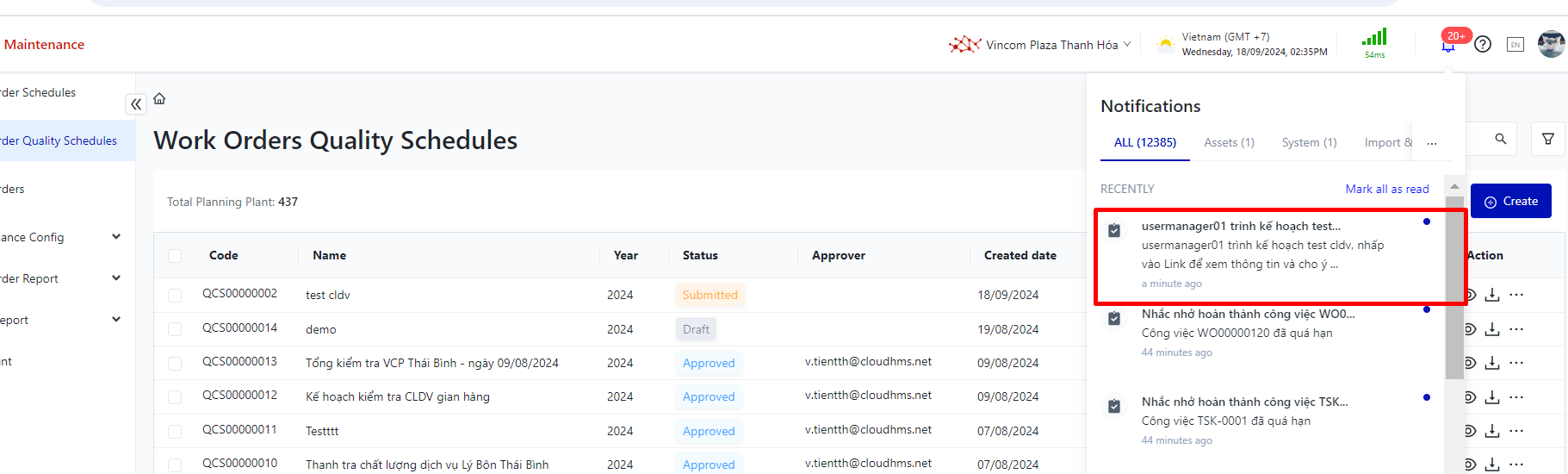Switch language using the EN icon
This screenshot has width=1568, height=474.
pyautogui.click(x=1515, y=45)
